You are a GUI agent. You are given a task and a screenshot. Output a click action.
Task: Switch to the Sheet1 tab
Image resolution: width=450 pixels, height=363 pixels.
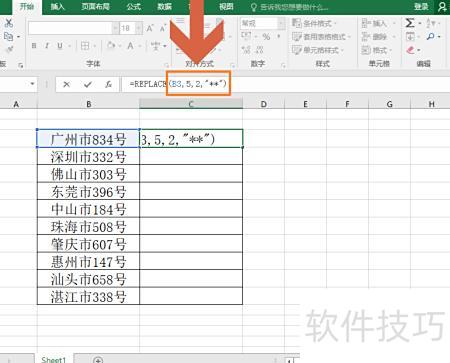click(53, 359)
